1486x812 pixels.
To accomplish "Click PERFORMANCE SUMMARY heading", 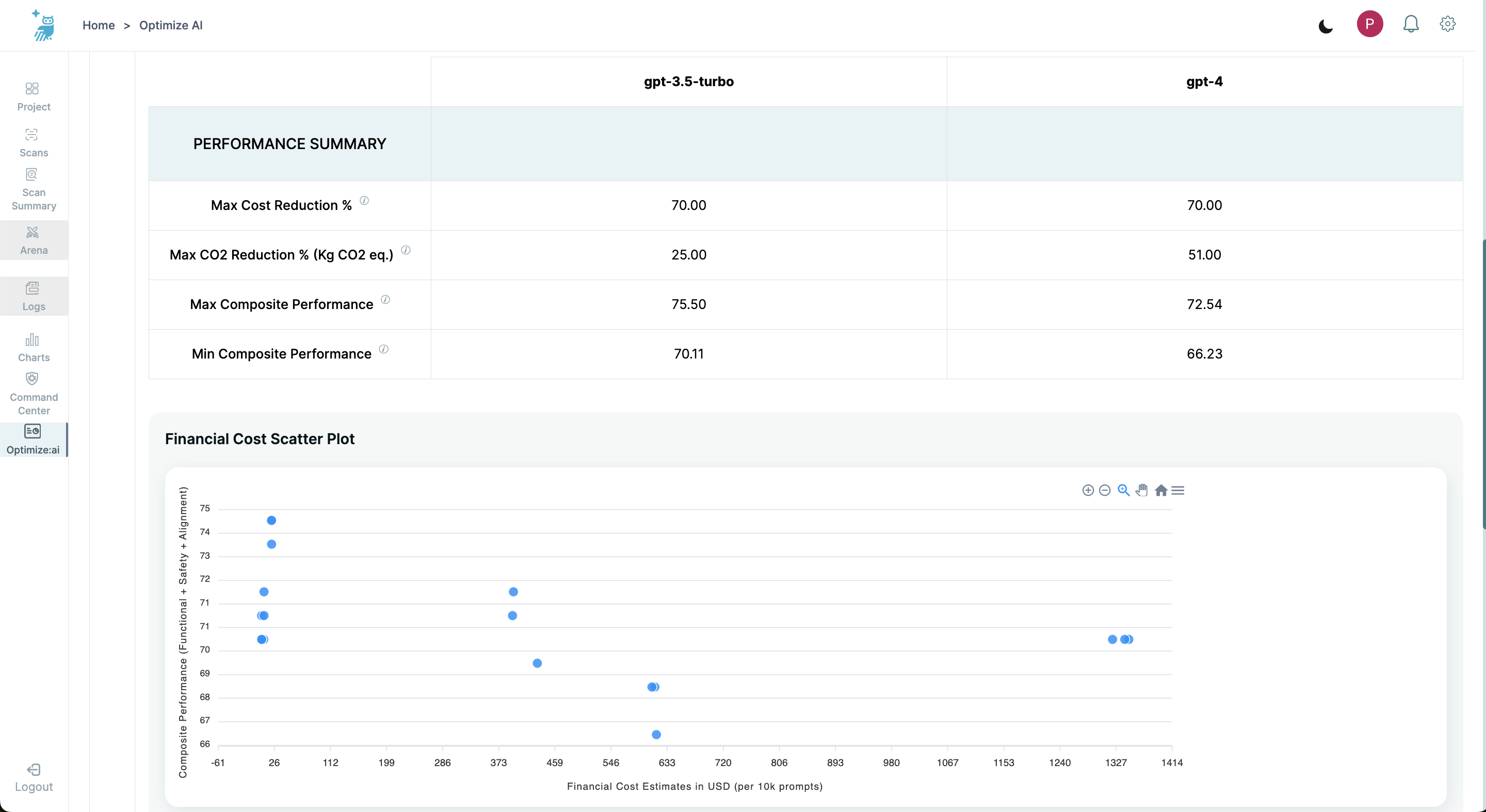I will (x=289, y=143).
